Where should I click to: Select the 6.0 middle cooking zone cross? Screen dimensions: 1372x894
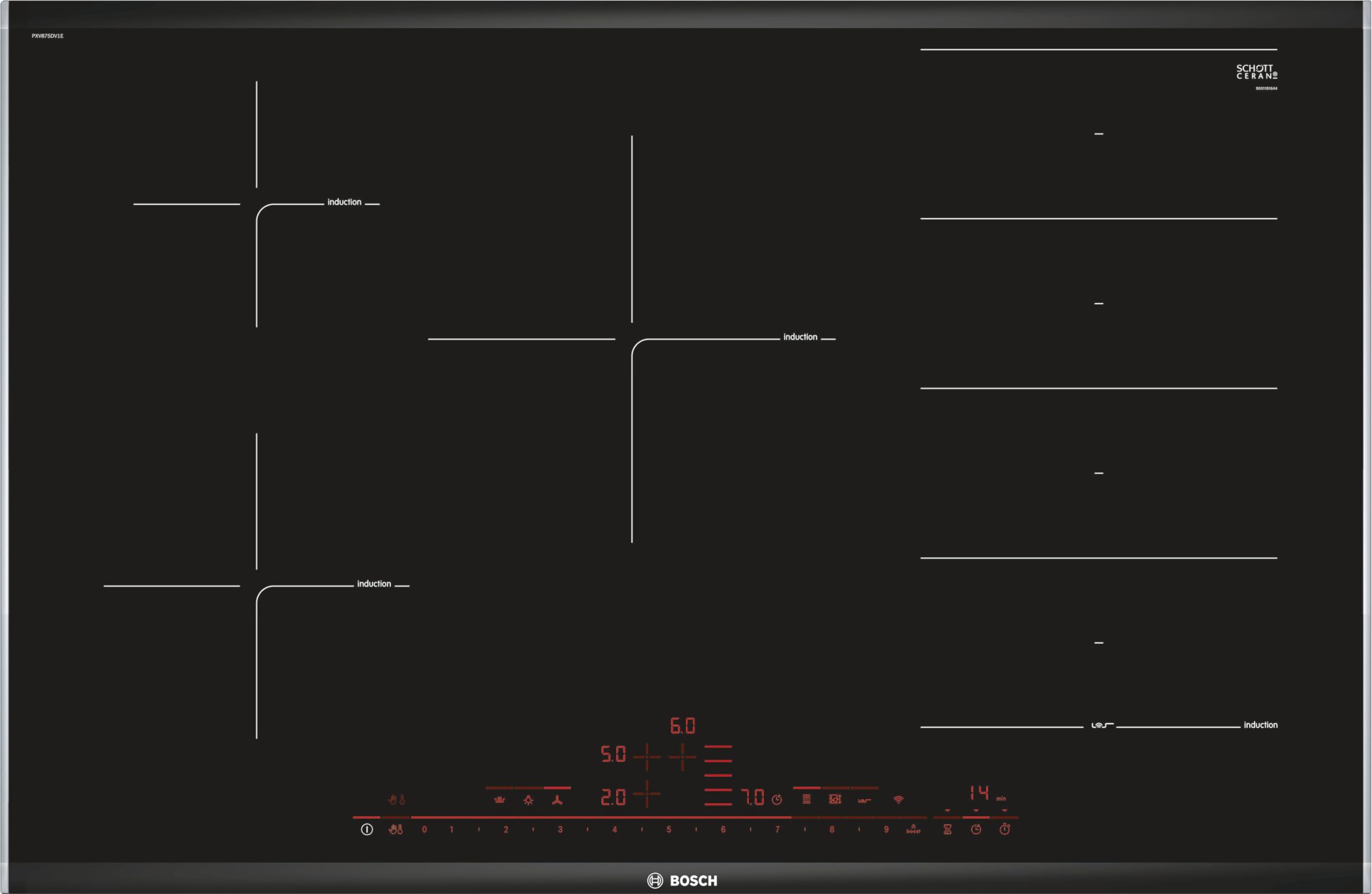coord(683,756)
